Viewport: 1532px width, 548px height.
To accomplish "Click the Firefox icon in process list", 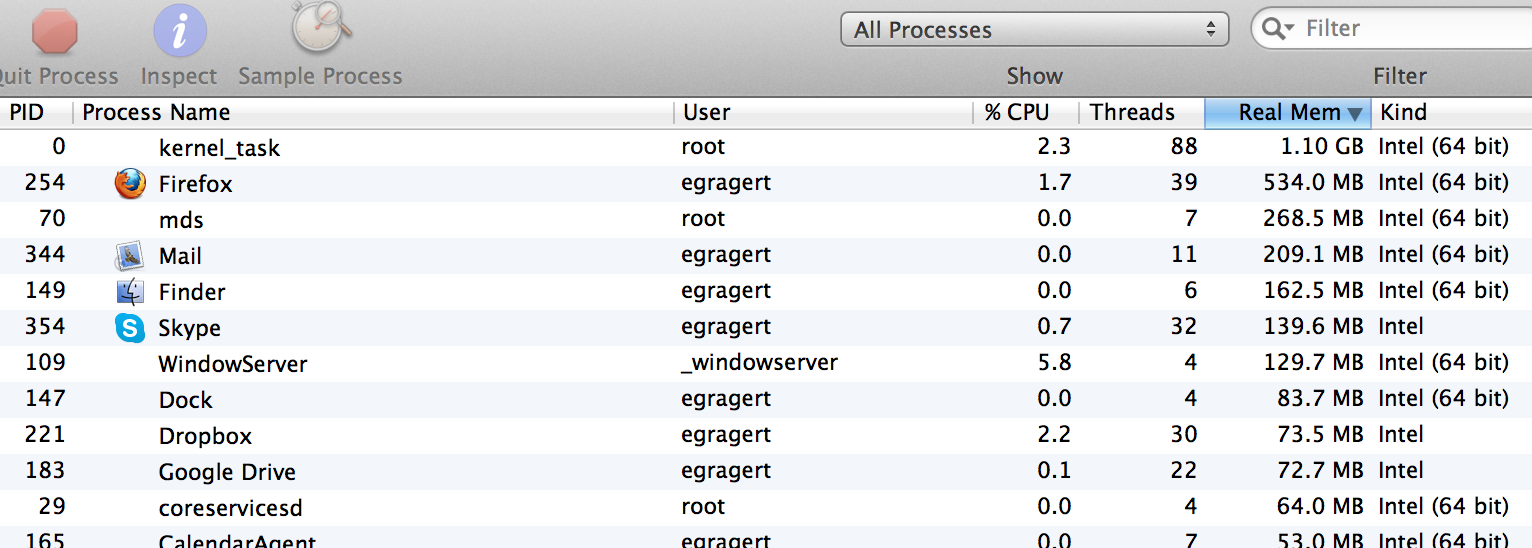I will (130, 183).
